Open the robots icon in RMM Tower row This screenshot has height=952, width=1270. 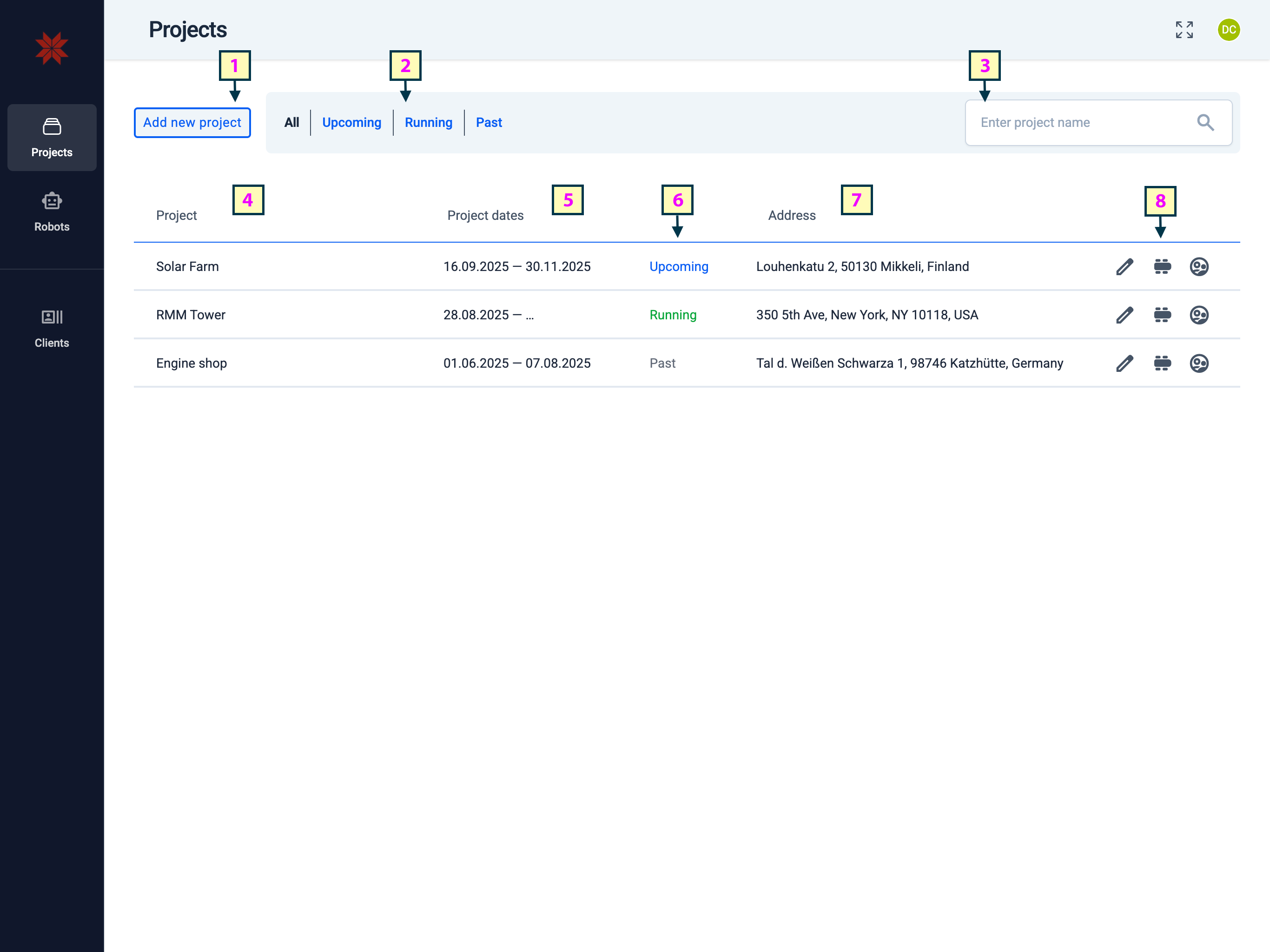click(x=1162, y=315)
